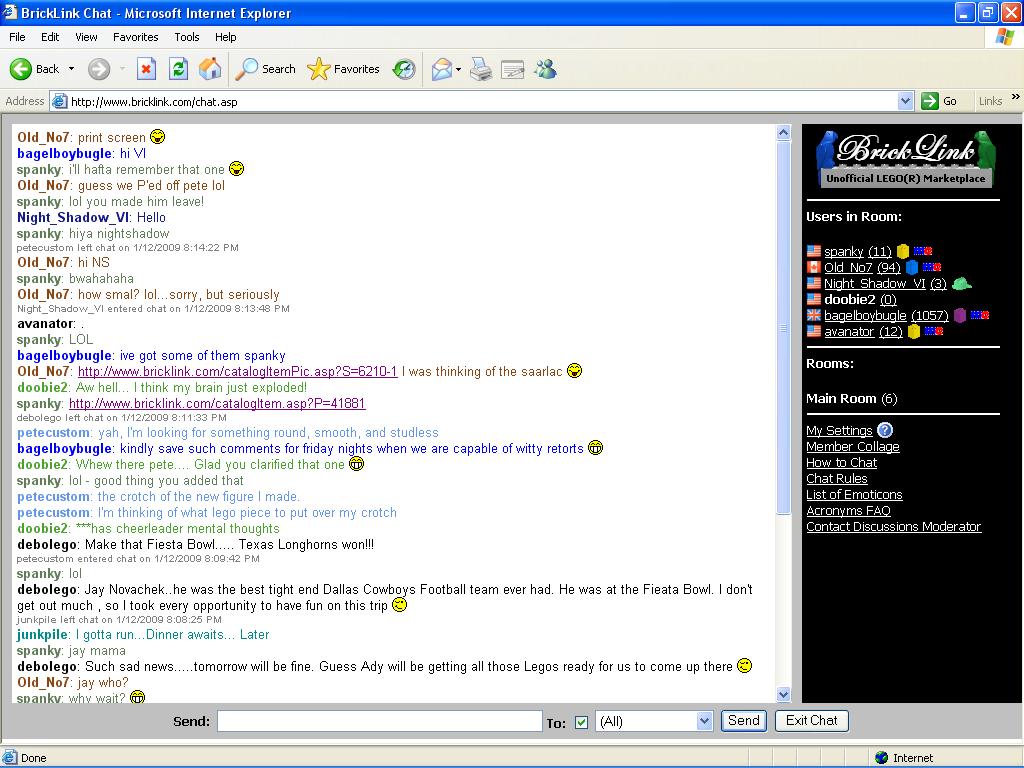
Task: Go to Home page icon
Action: click(210, 69)
